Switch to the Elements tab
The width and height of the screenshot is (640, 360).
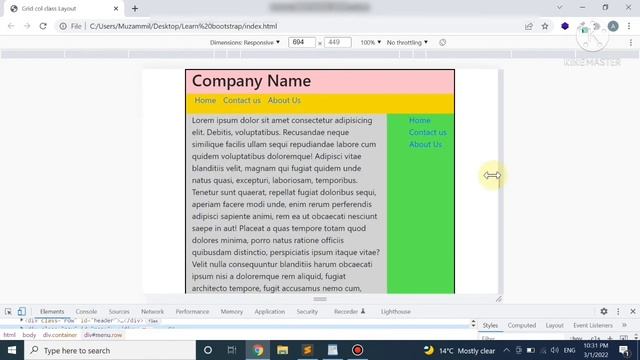52,311
